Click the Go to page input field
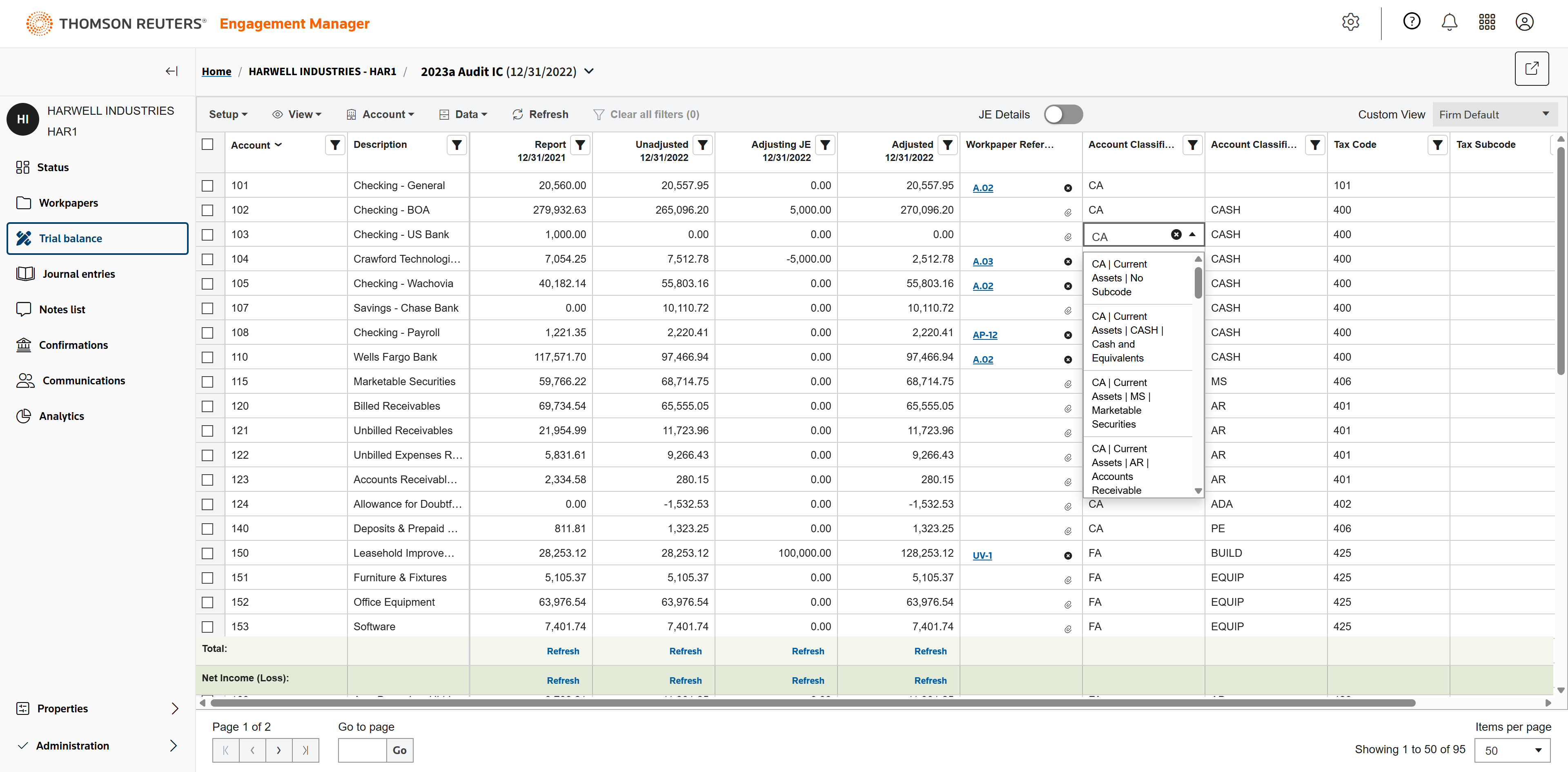Viewport: 1568px width, 772px height. pyautogui.click(x=362, y=750)
